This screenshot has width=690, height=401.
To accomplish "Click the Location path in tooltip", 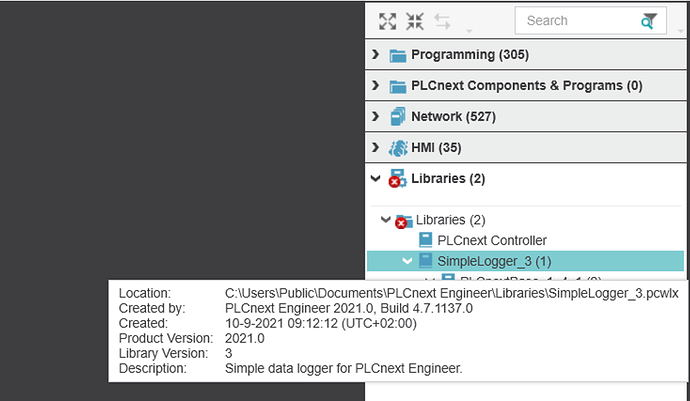I will point(451,293).
